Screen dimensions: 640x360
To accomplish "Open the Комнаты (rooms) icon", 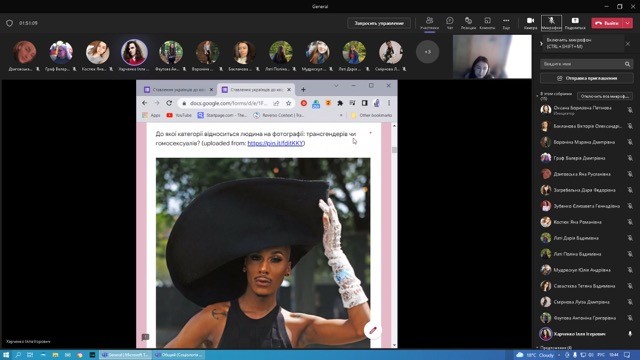I will [x=487, y=23].
